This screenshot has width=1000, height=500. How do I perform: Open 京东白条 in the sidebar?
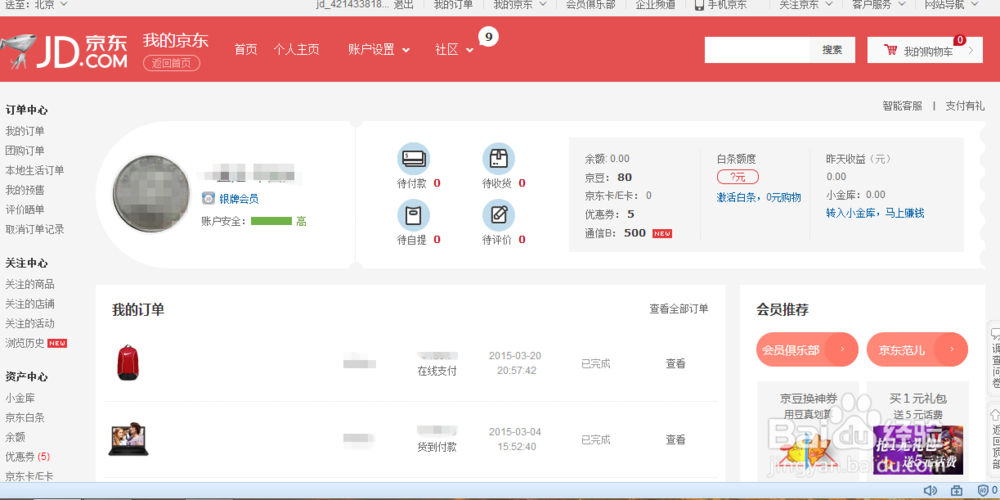(25, 418)
